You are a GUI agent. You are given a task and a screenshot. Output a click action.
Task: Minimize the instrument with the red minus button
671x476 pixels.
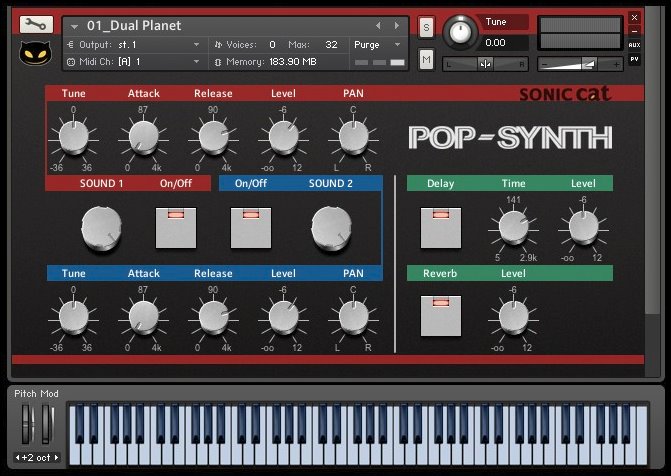tap(634, 31)
